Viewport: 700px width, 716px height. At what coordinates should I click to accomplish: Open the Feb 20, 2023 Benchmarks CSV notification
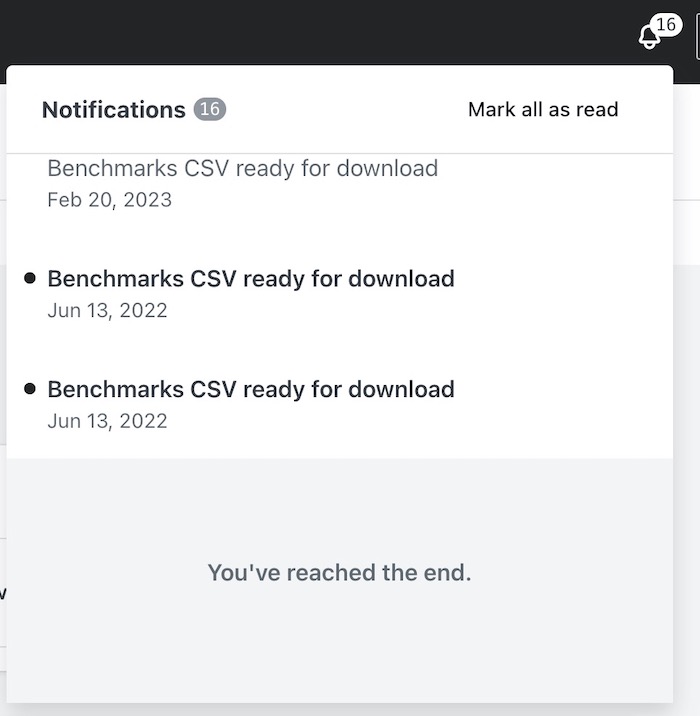[x=242, y=168]
